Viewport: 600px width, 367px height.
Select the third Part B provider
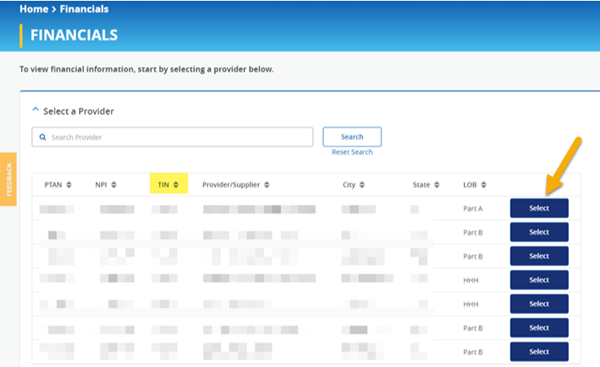[539, 328]
